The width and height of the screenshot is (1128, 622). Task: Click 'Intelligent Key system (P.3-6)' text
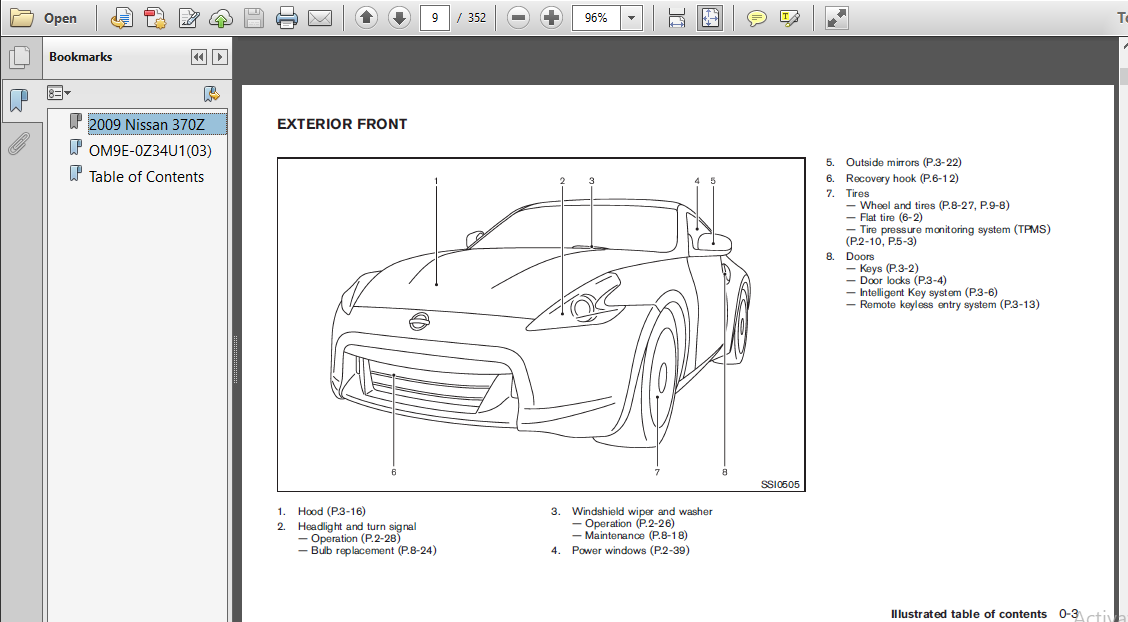click(929, 293)
